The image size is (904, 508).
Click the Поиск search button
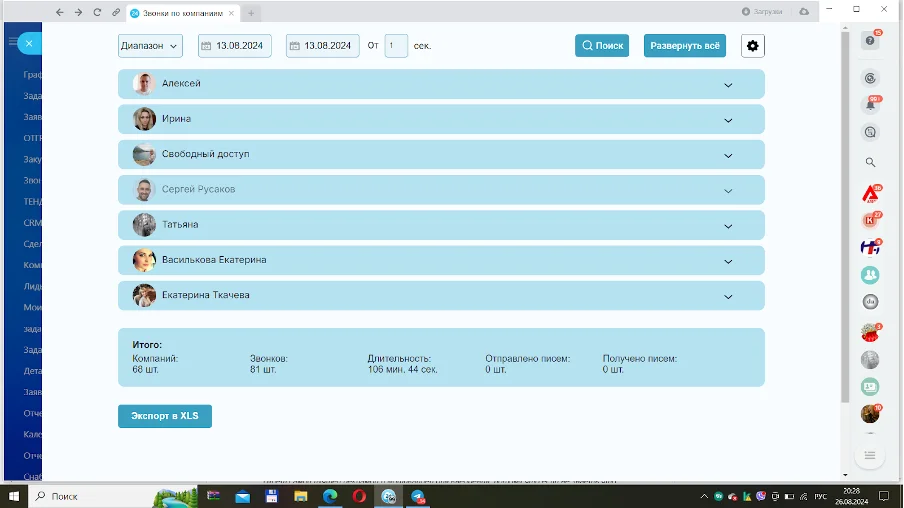click(x=602, y=46)
